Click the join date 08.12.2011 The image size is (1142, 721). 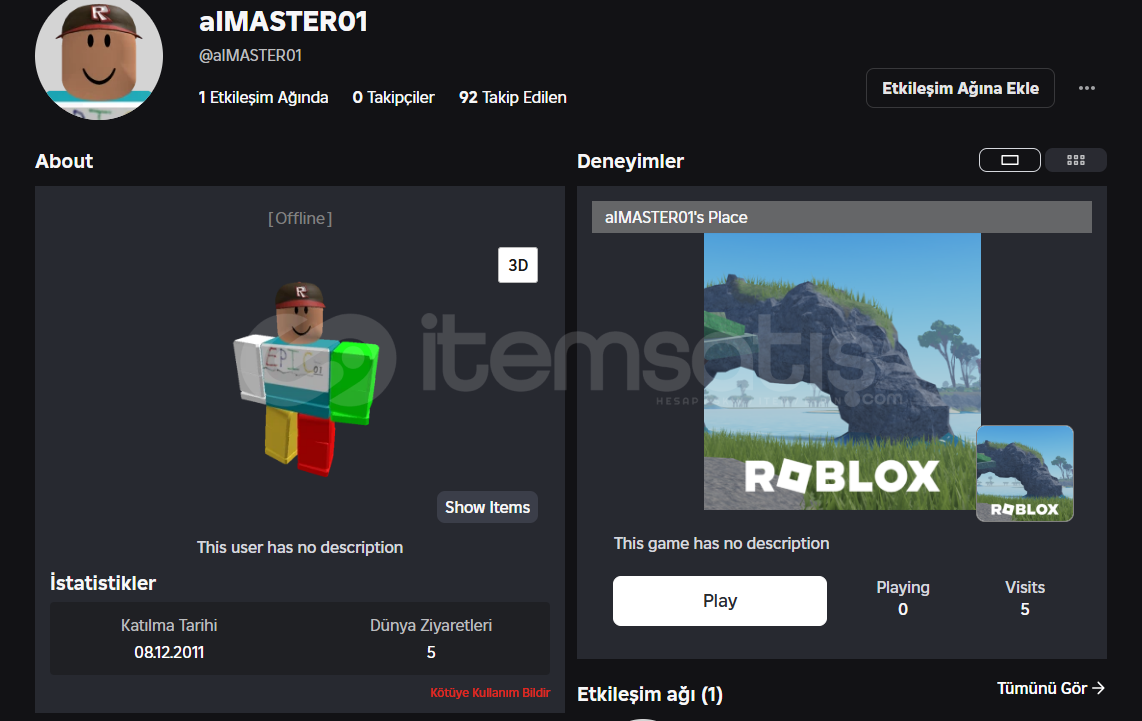[169, 653]
